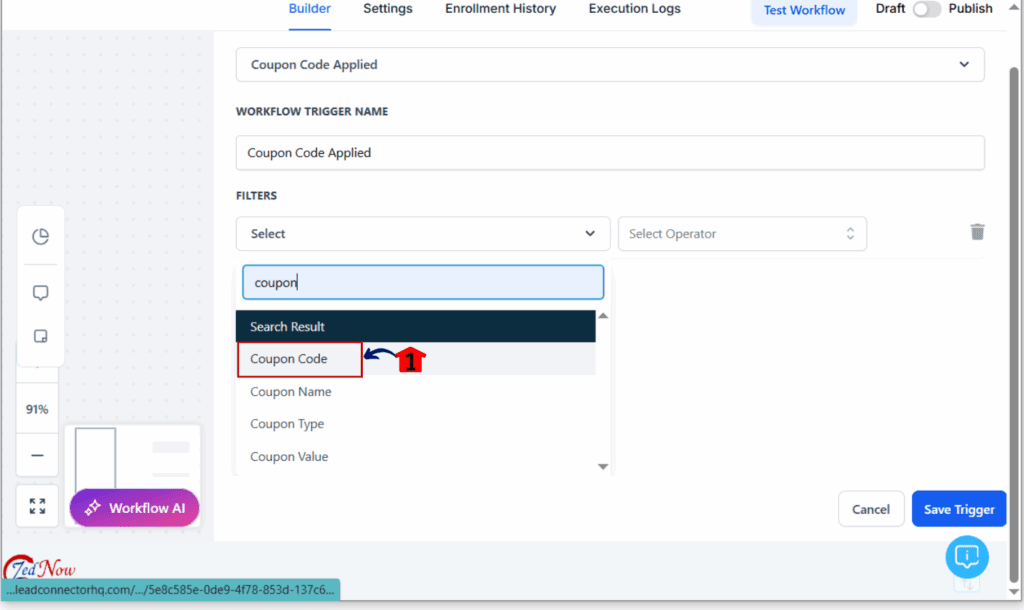1024x610 pixels.
Task: Open the filter Select dropdown
Action: [x=423, y=234]
